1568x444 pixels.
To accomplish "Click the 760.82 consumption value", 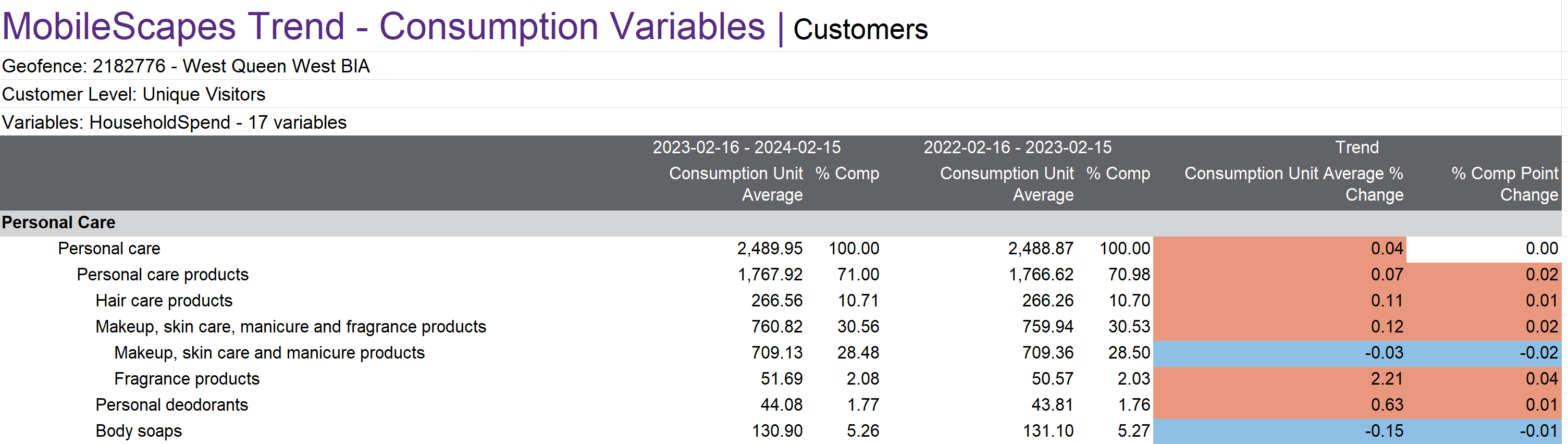I will tap(776, 327).
